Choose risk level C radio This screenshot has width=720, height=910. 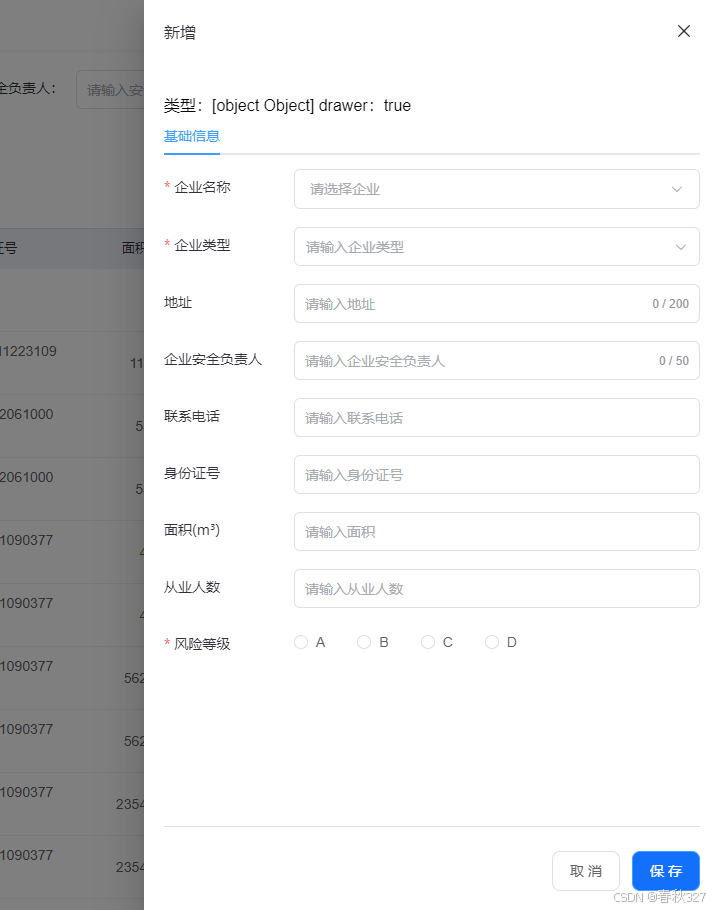tap(428, 642)
